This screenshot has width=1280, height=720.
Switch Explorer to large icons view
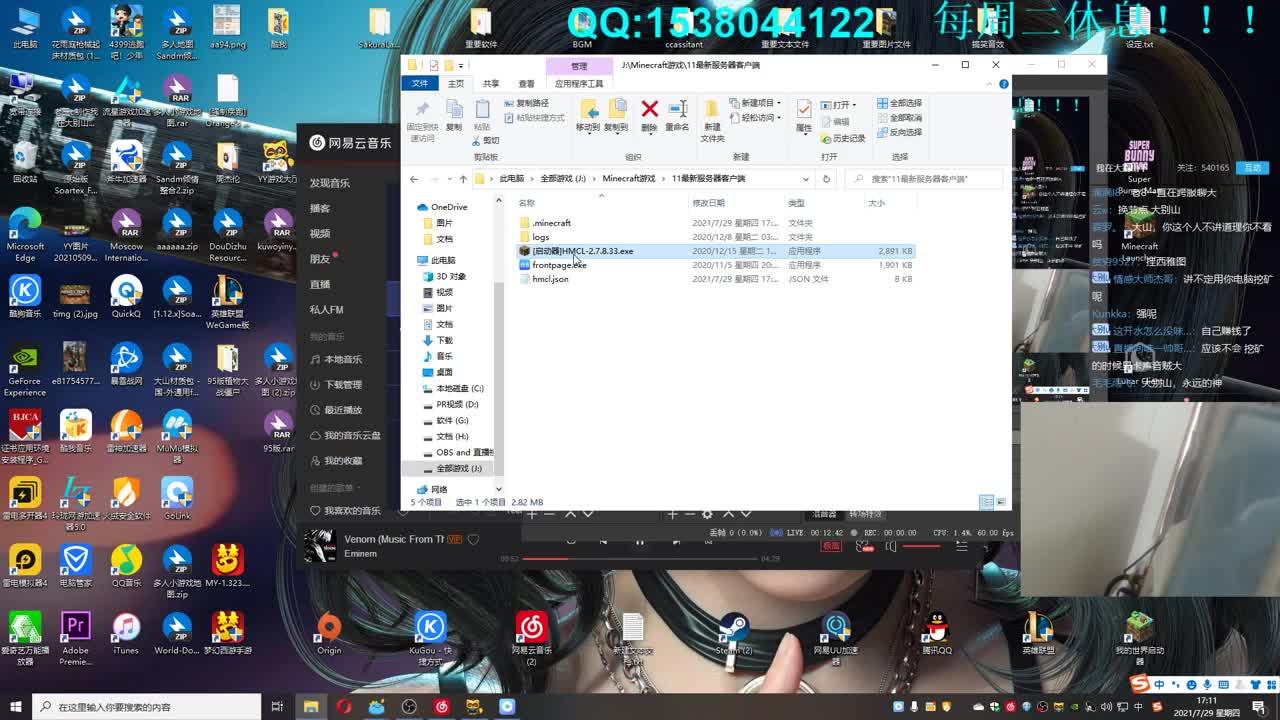pyautogui.click(x=1000, y=502)
